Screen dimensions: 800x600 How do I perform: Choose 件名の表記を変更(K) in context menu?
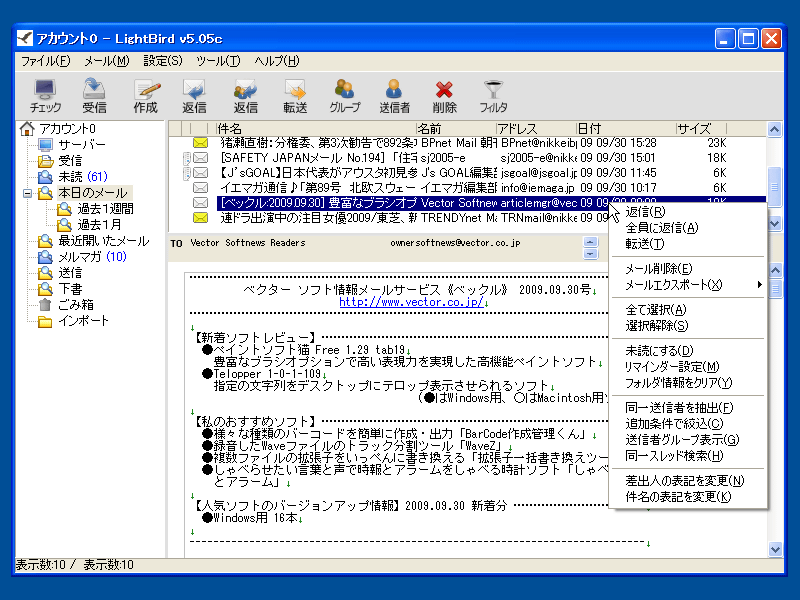pos(688,496)
